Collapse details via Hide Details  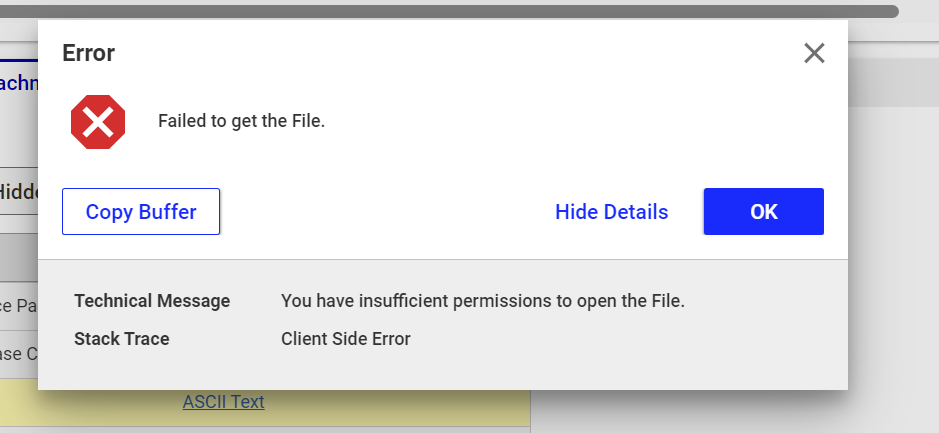pos(611,212)
